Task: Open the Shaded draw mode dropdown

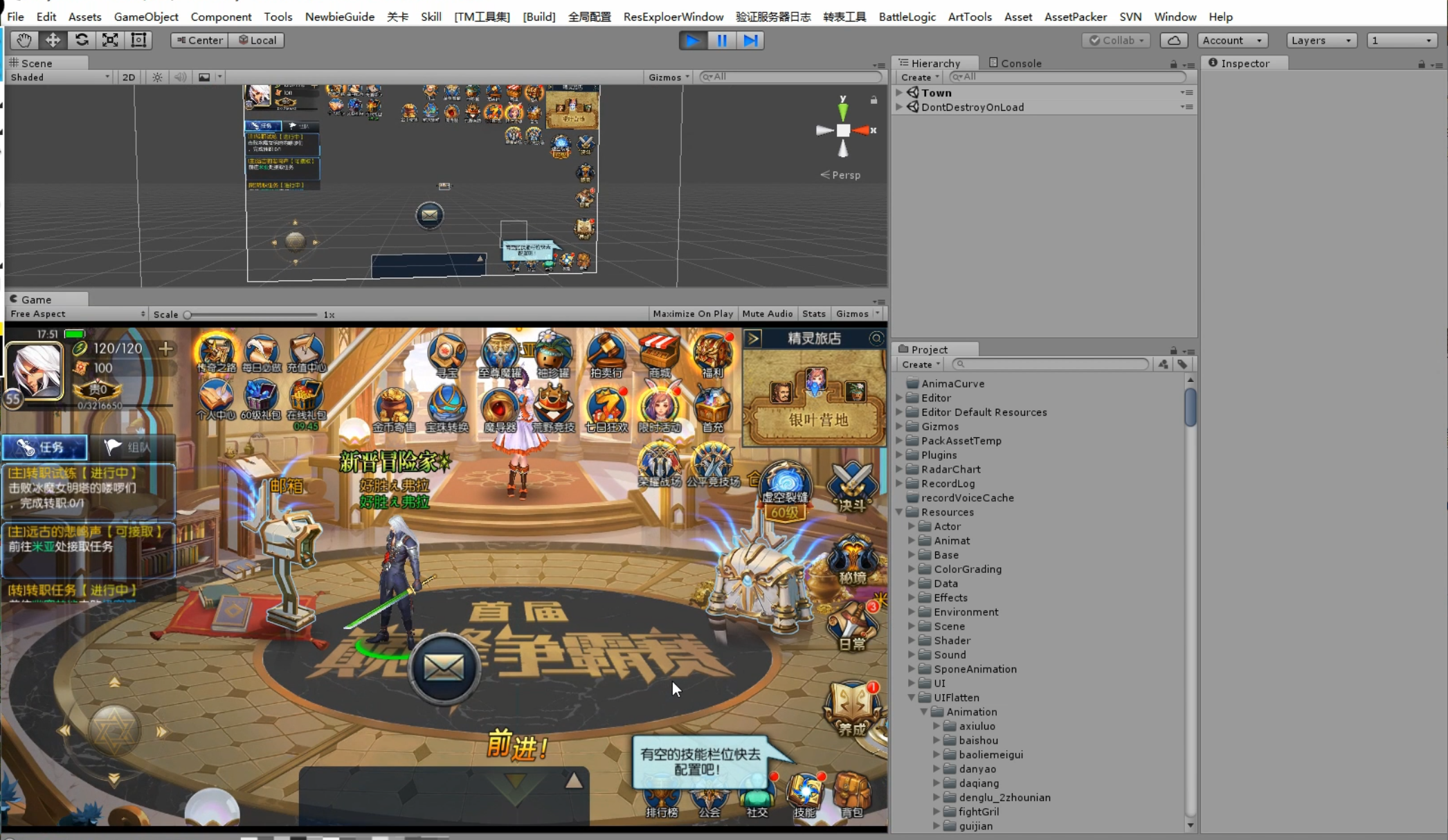Action: (x=60, y=77)
